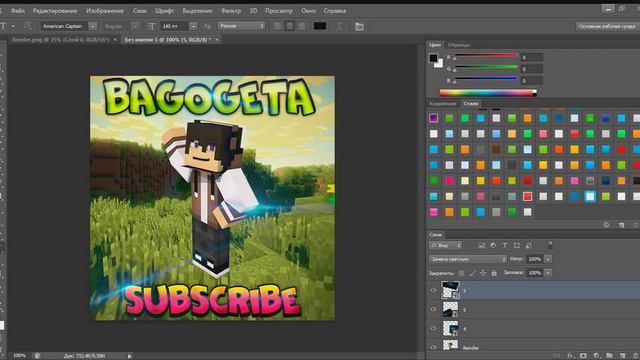Open American Captain font family dropdown arrow
This screenshot has height=360, width=640.
click(93, 26)
